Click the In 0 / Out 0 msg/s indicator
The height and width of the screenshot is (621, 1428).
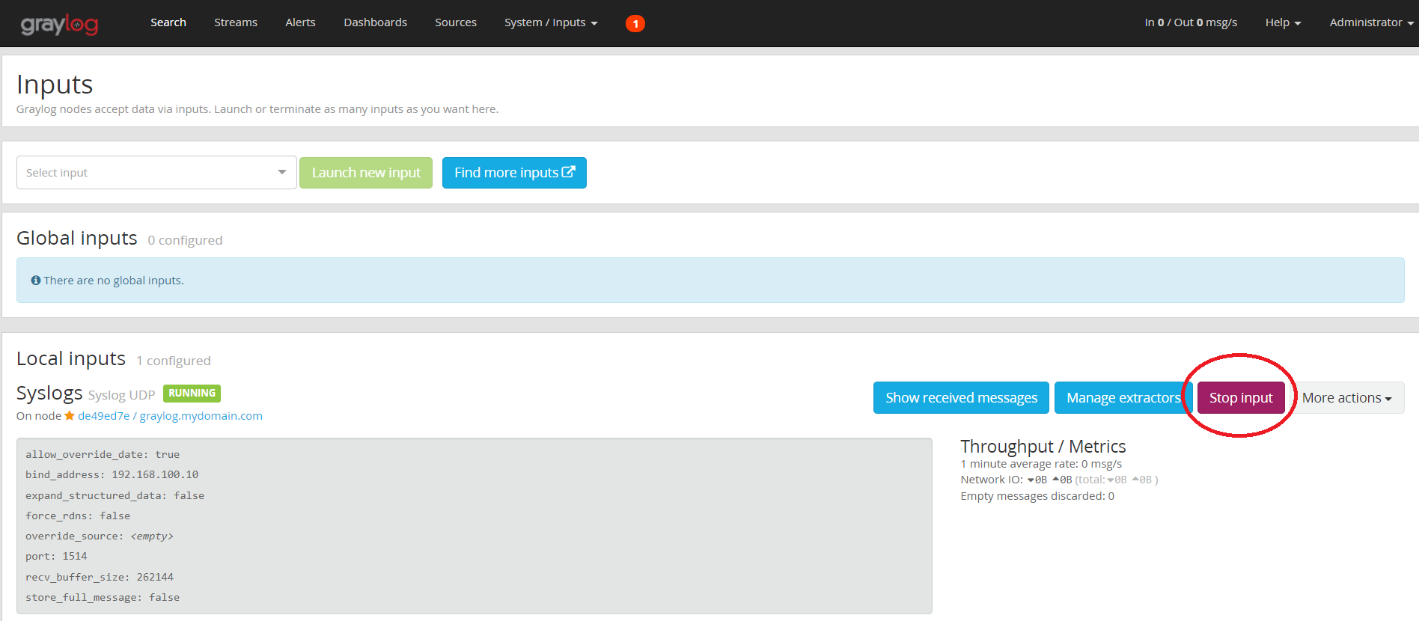click(x=1191, y=22)
